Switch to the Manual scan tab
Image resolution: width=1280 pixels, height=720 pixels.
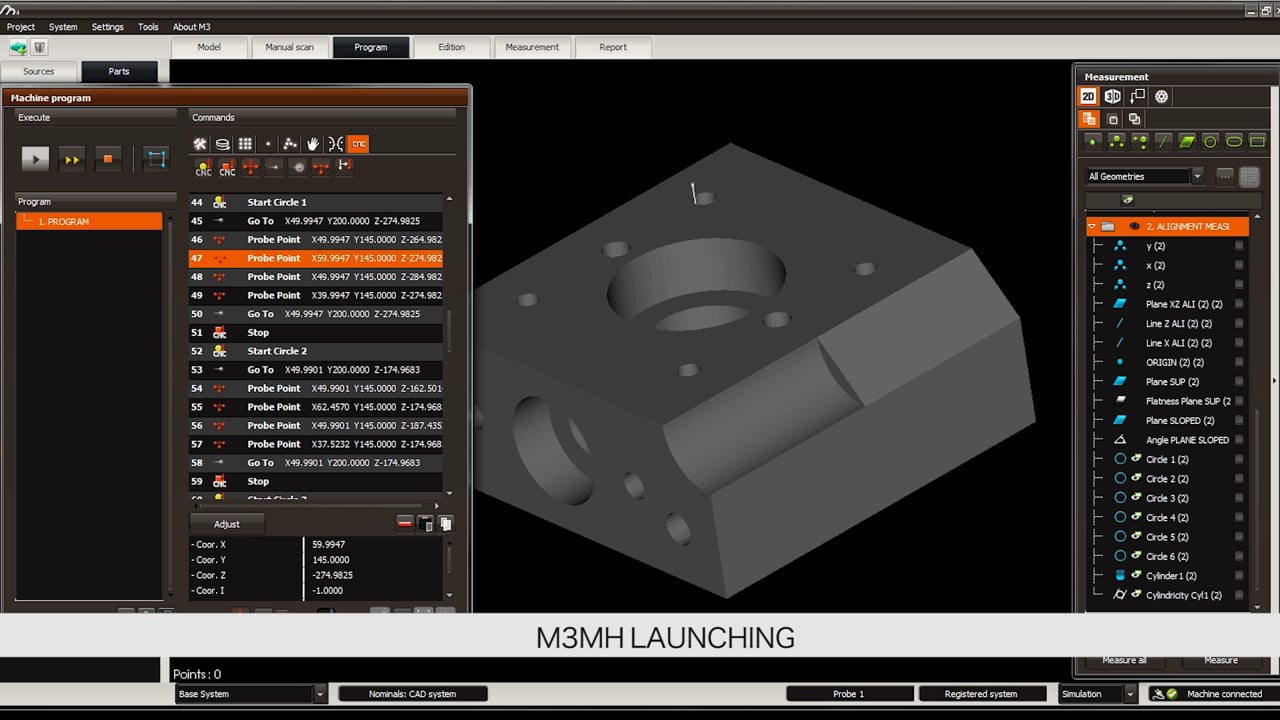click(x=289, y=47)
